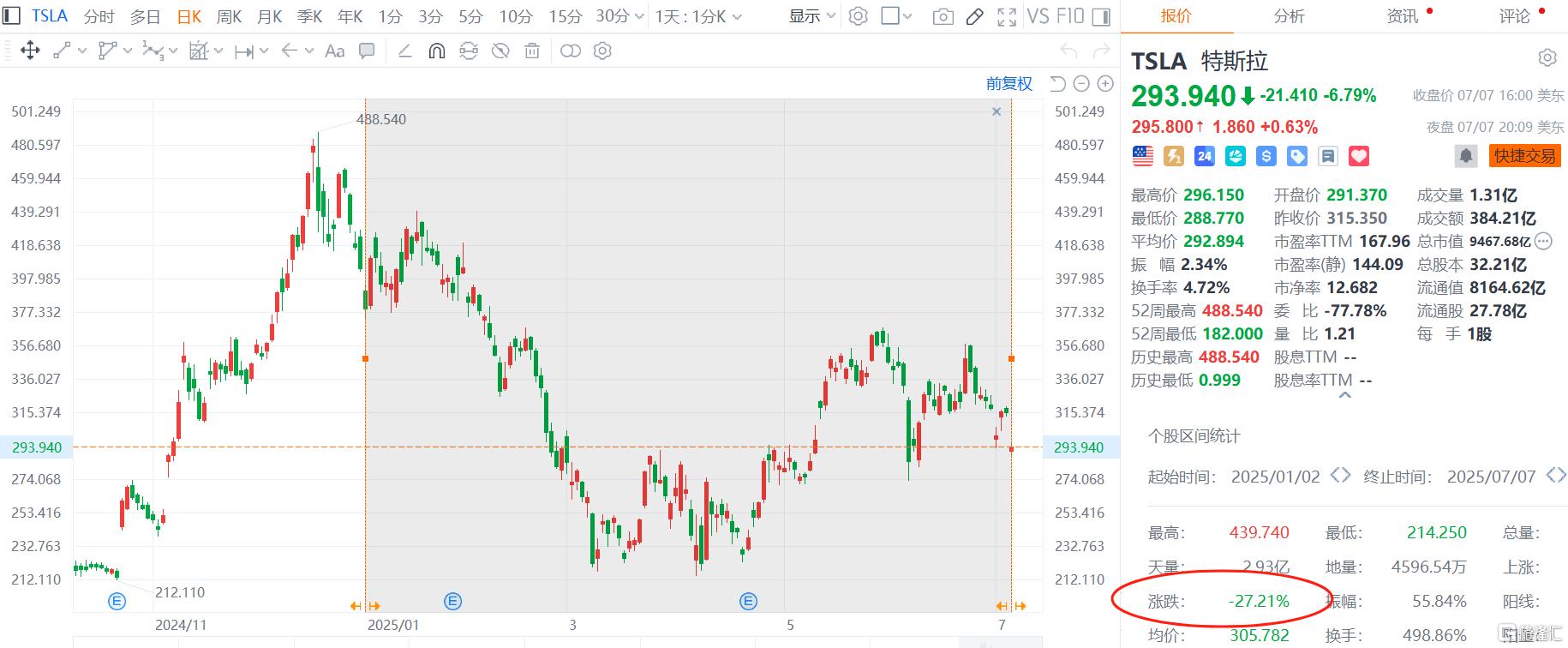Open the 1天:1分K dropdown

[699, 16]
